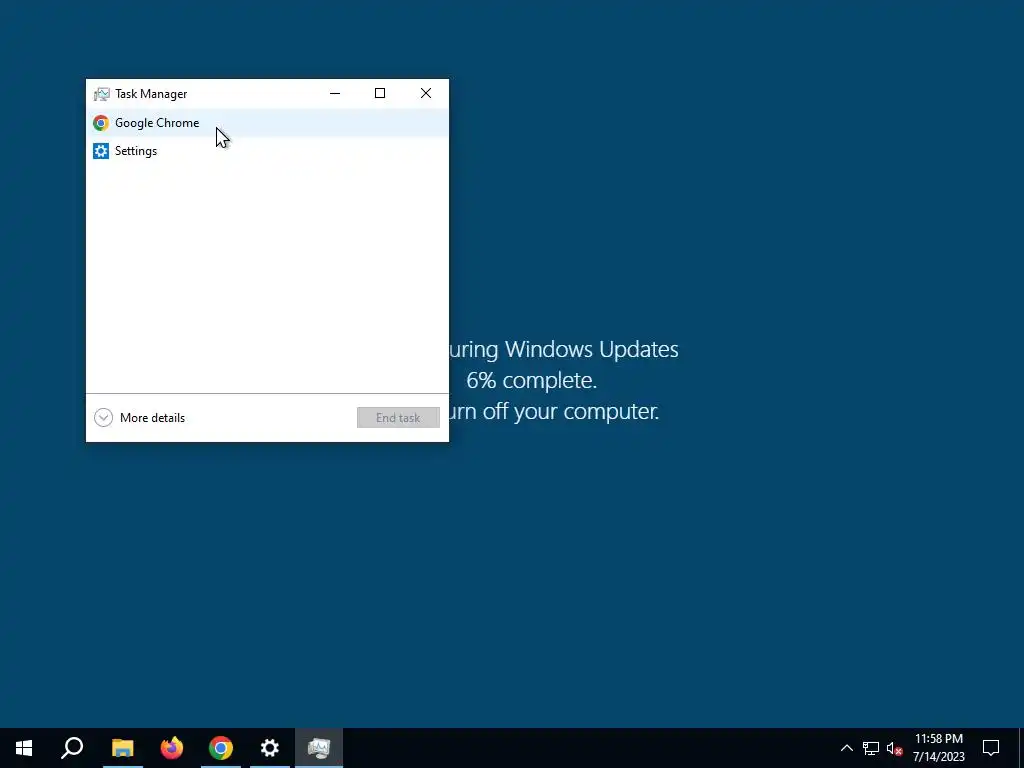Click the Chrome icon in Task Manager list
Screen dimensions: 1024x768
(x=101, y=123)
